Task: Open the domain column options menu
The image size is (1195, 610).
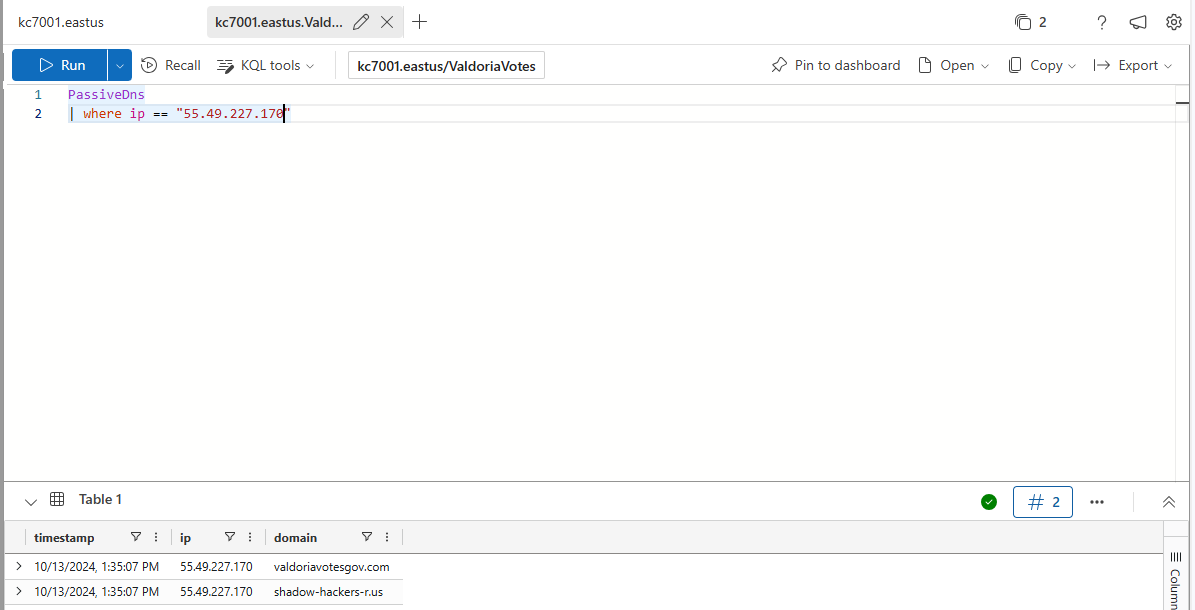Action: pos(387,537)
